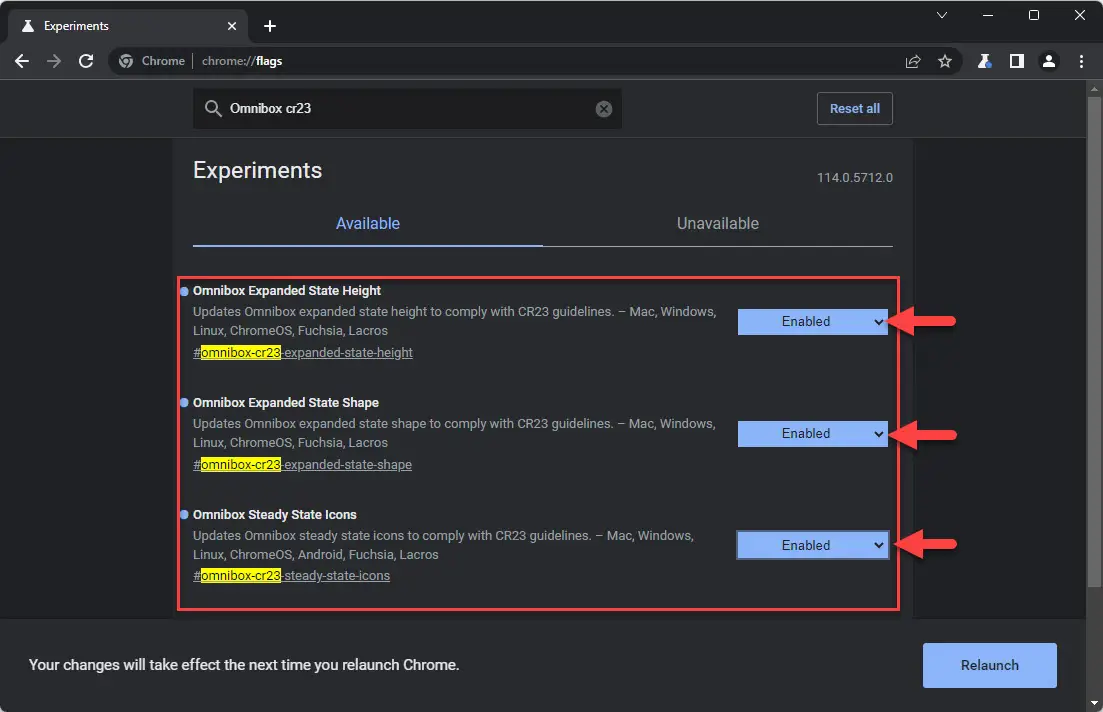Switch to the Available tab
The image size is (1103, 712).
[x=367, y=224]
